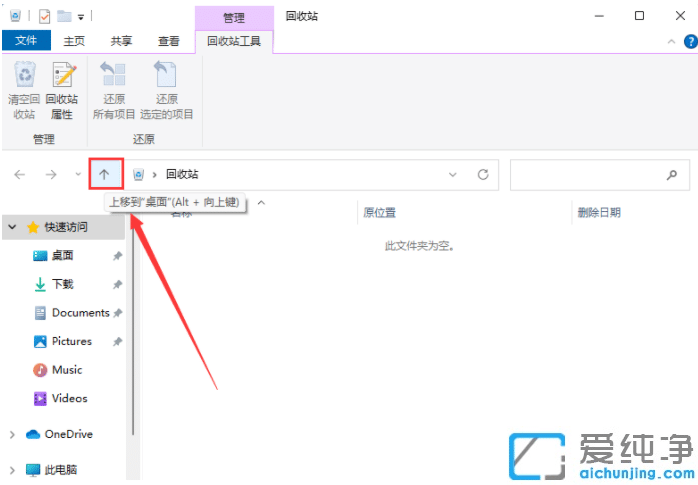Expand the This PC (此电脑) node
Viewport: 698px width, 485px height.
click(x=12, y=469)
